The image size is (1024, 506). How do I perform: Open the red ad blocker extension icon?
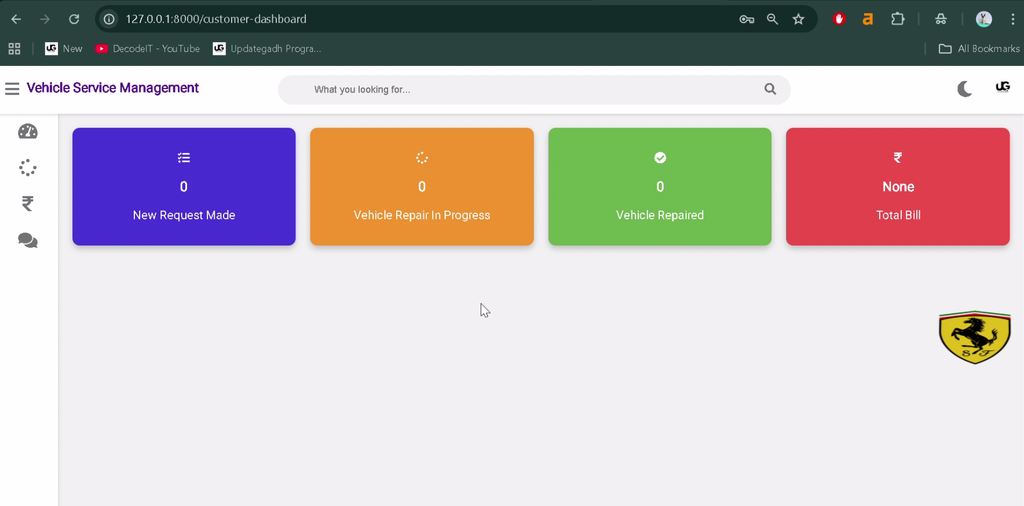point(840,19)
